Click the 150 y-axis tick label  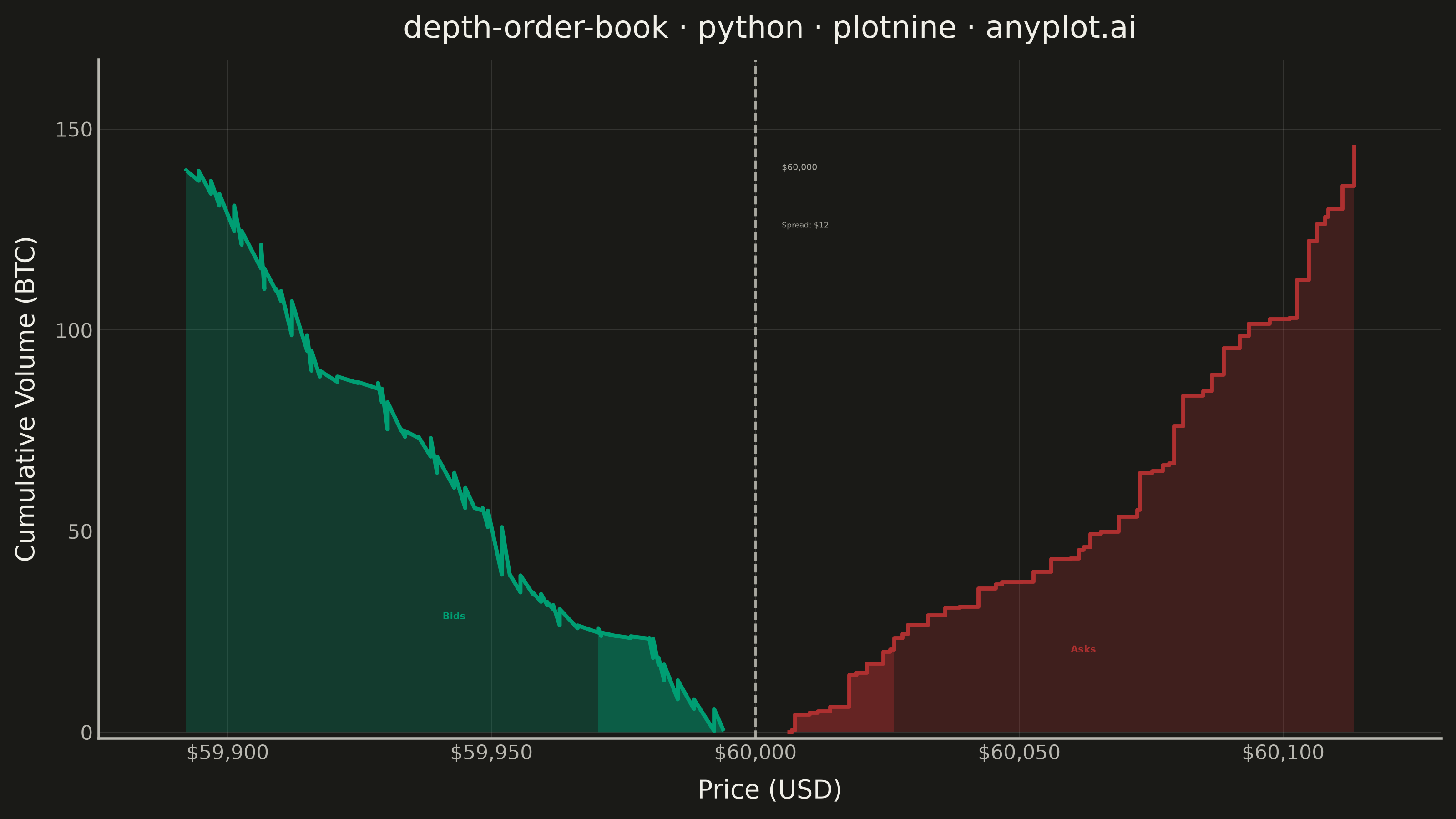[x=73, y=130]
